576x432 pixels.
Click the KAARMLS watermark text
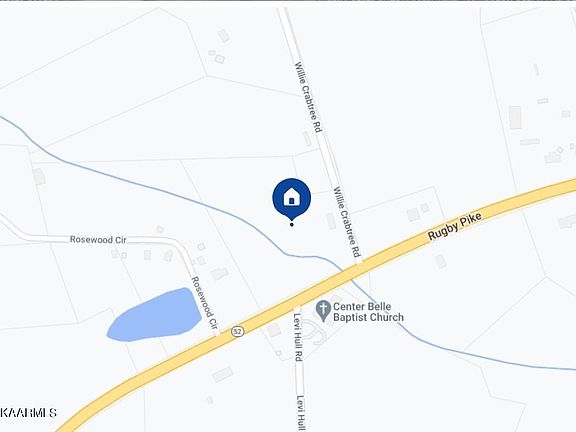(28, 413)
